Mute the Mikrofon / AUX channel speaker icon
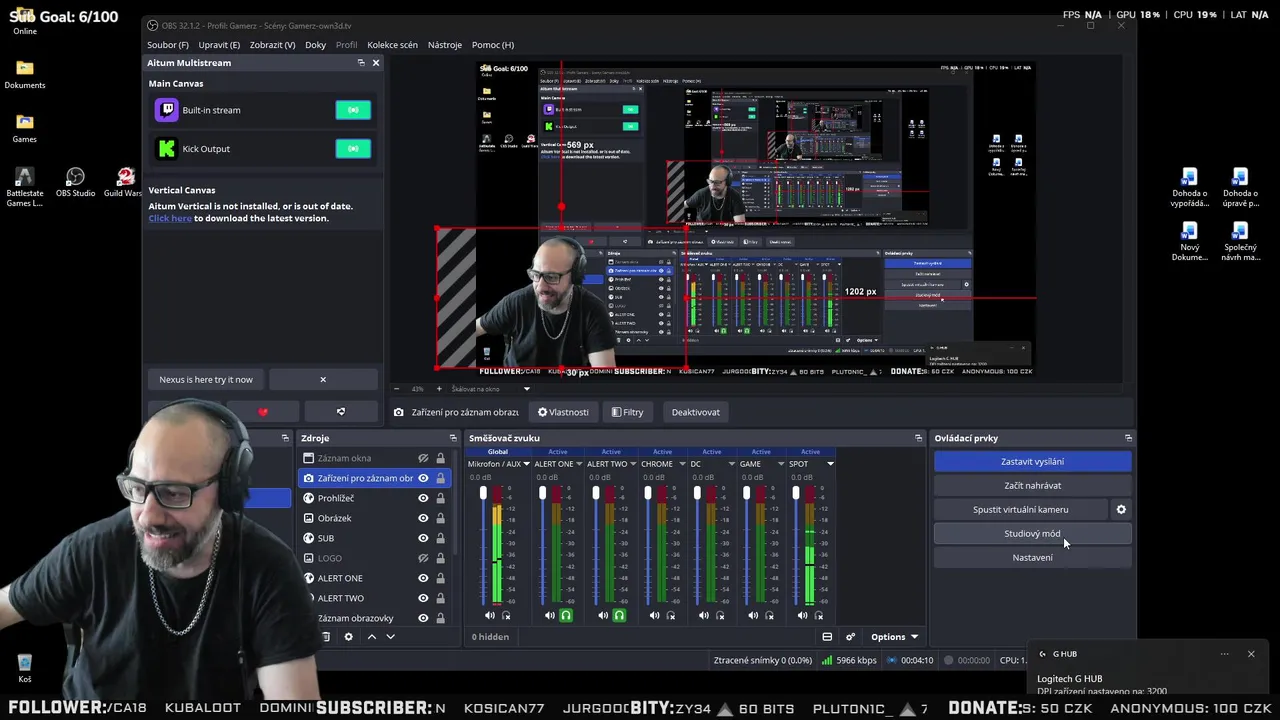The height and width of the screenshot is (720, 1280). point(490,616)
